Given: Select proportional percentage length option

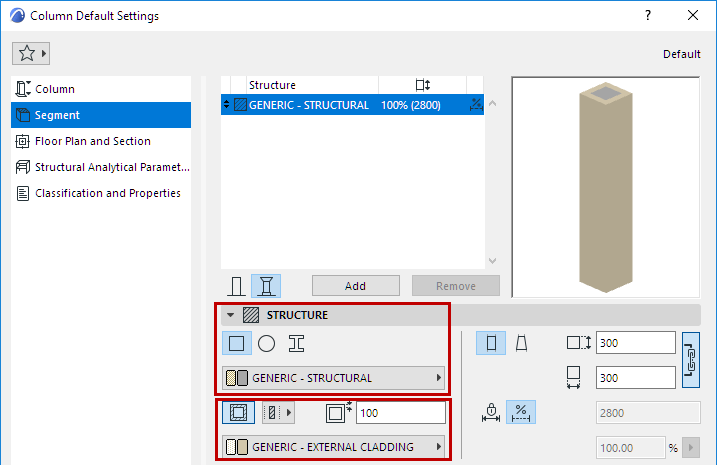Looking at the screenshot, I should click(521, 412).
